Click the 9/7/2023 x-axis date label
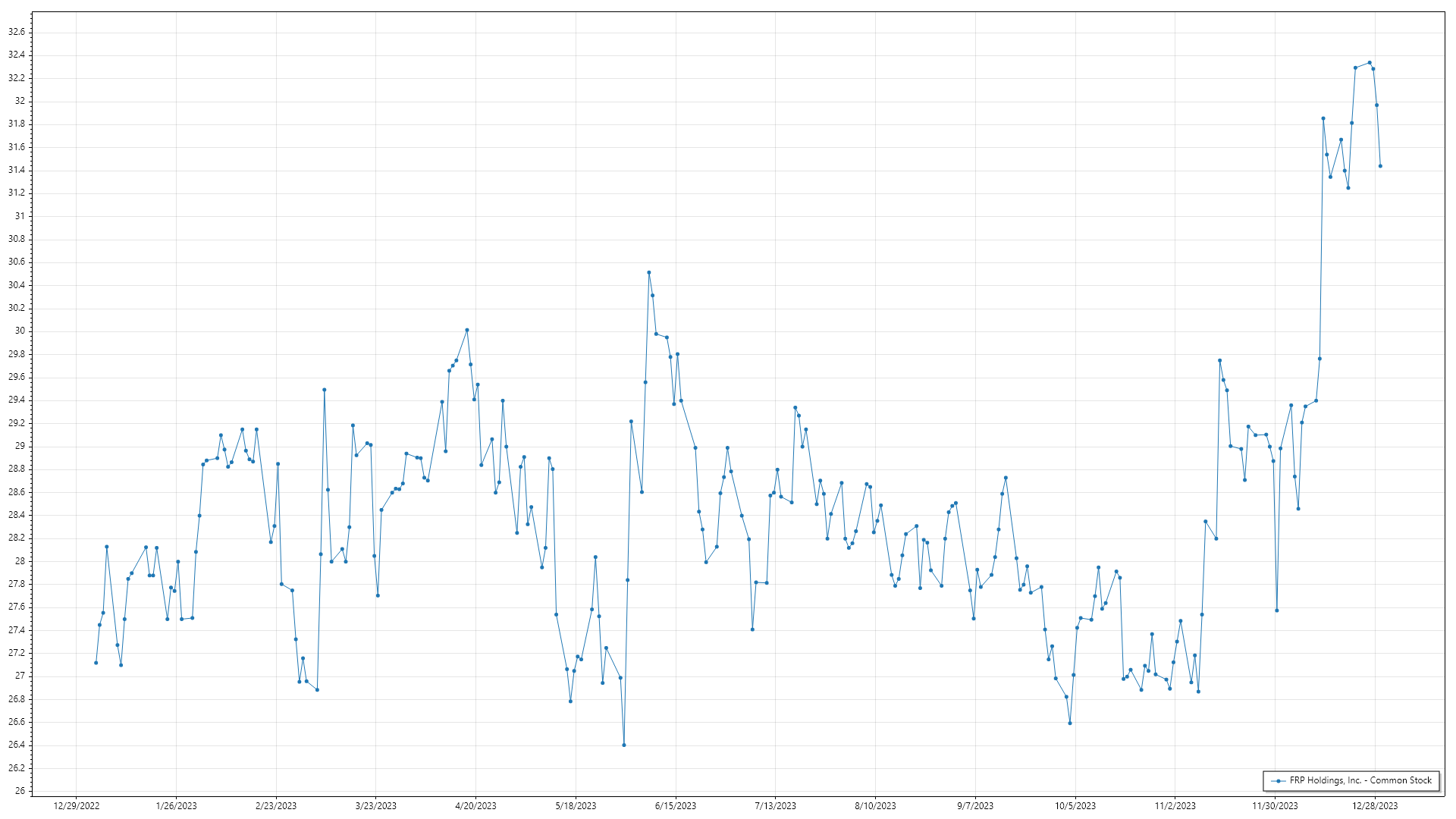Viewport: 1456px width, 819px height. pos(974,806)
